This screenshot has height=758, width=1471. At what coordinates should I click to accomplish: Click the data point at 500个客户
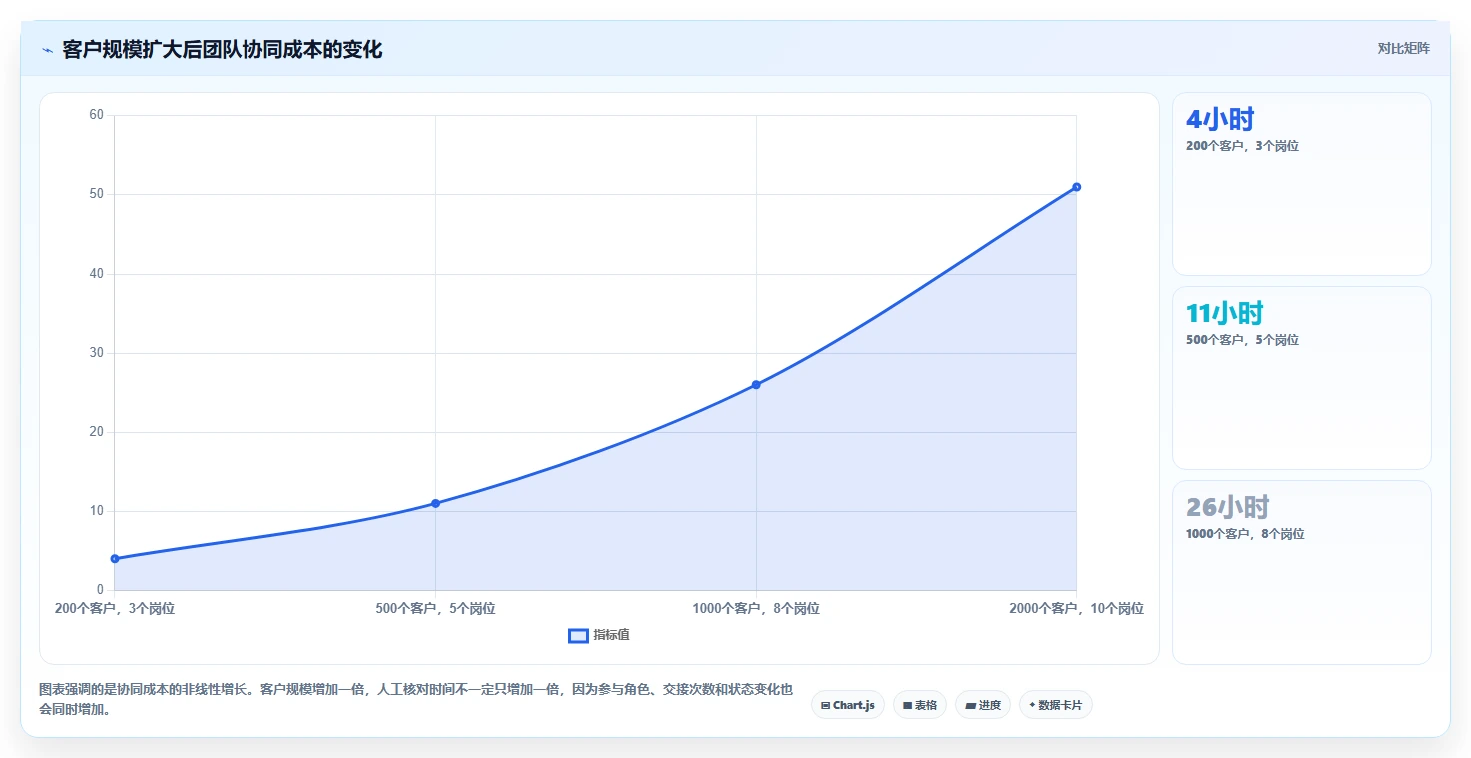435,503
